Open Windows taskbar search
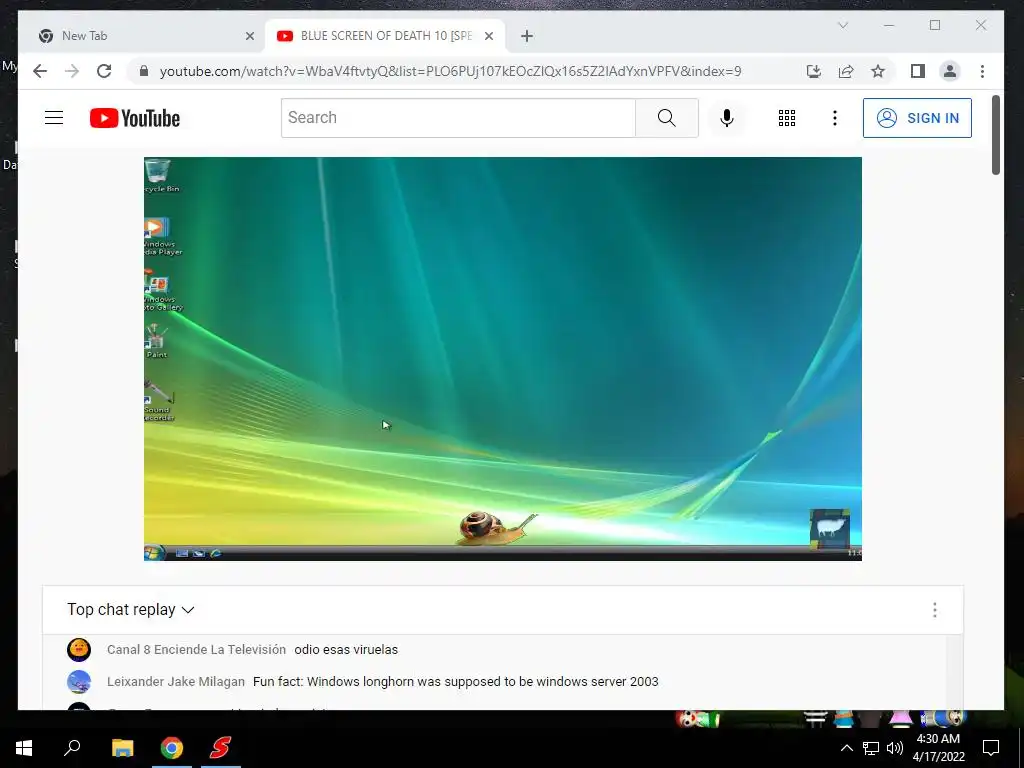The width and height of the screenshot is (1024, 768). click(72, 748)
